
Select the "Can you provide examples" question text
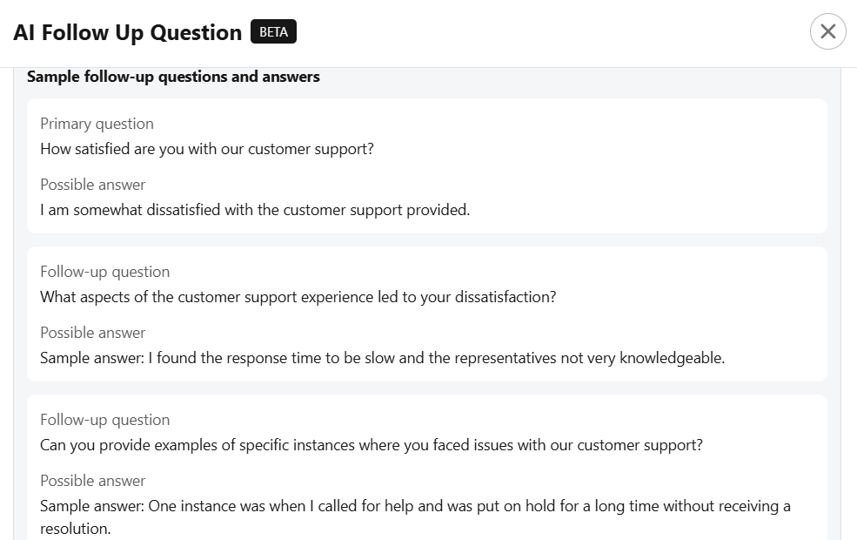[371, 445]
